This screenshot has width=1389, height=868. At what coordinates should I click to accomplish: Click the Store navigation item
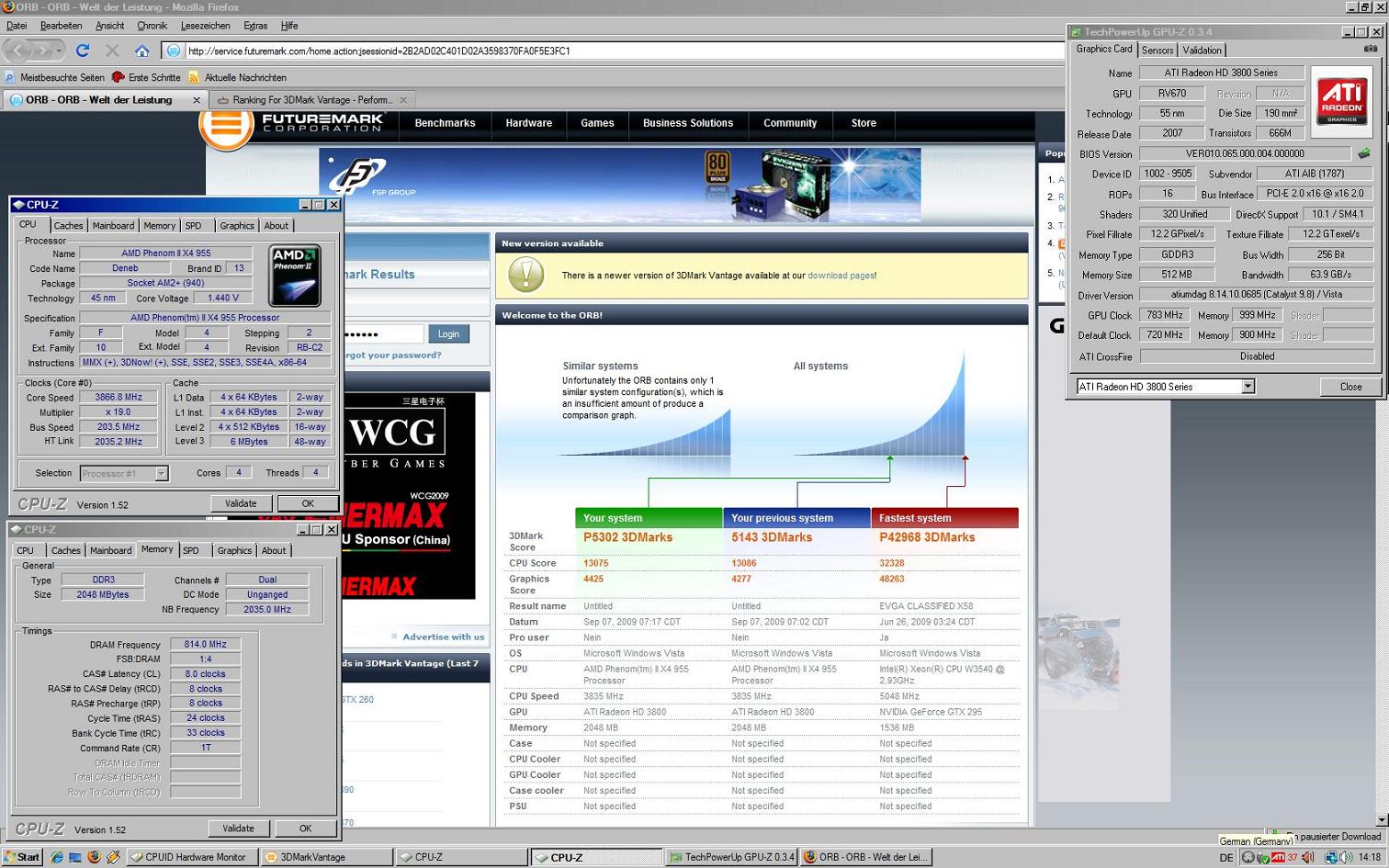(864, 123)
